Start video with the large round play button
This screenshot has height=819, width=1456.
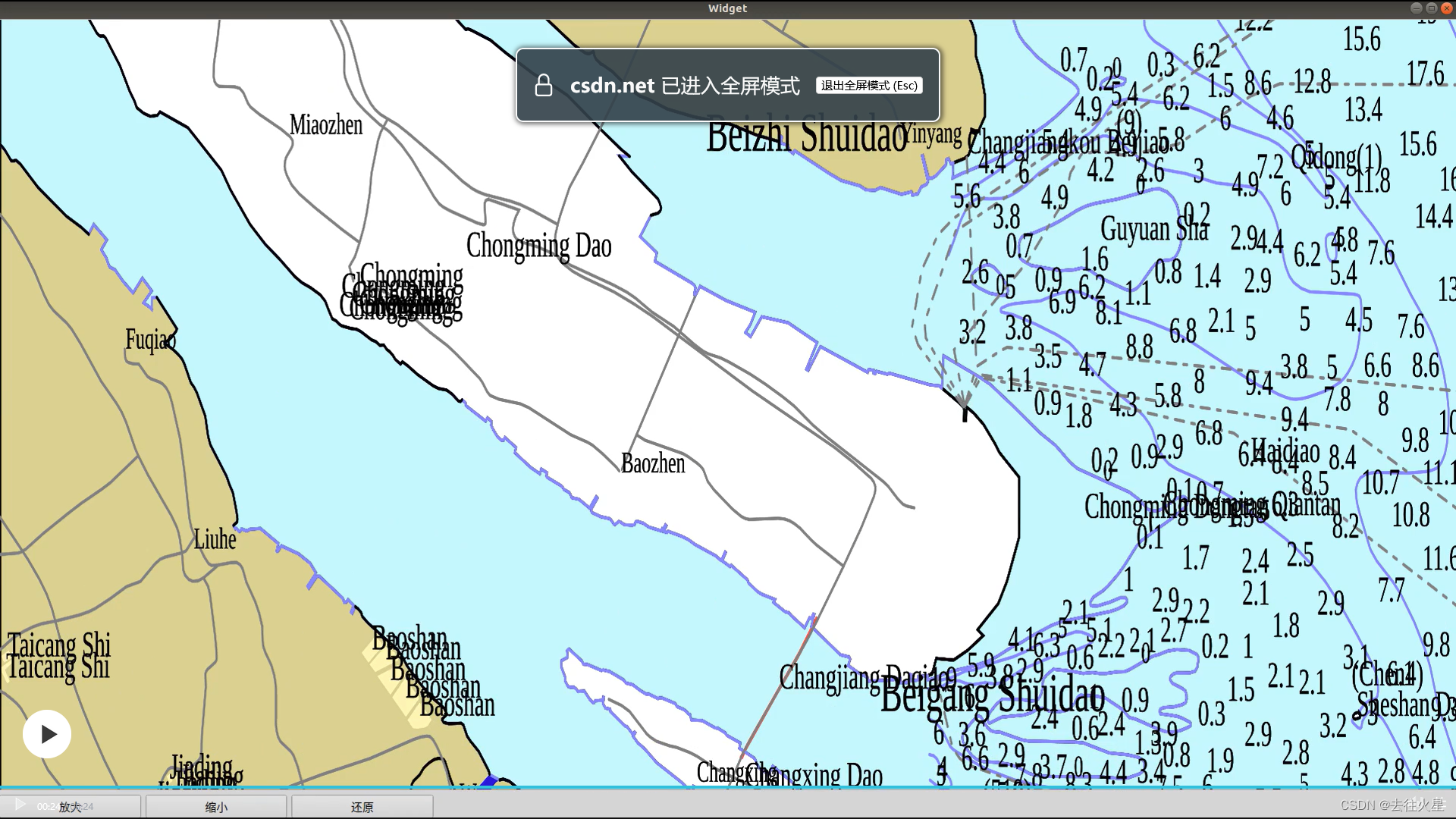pos(47,734)
